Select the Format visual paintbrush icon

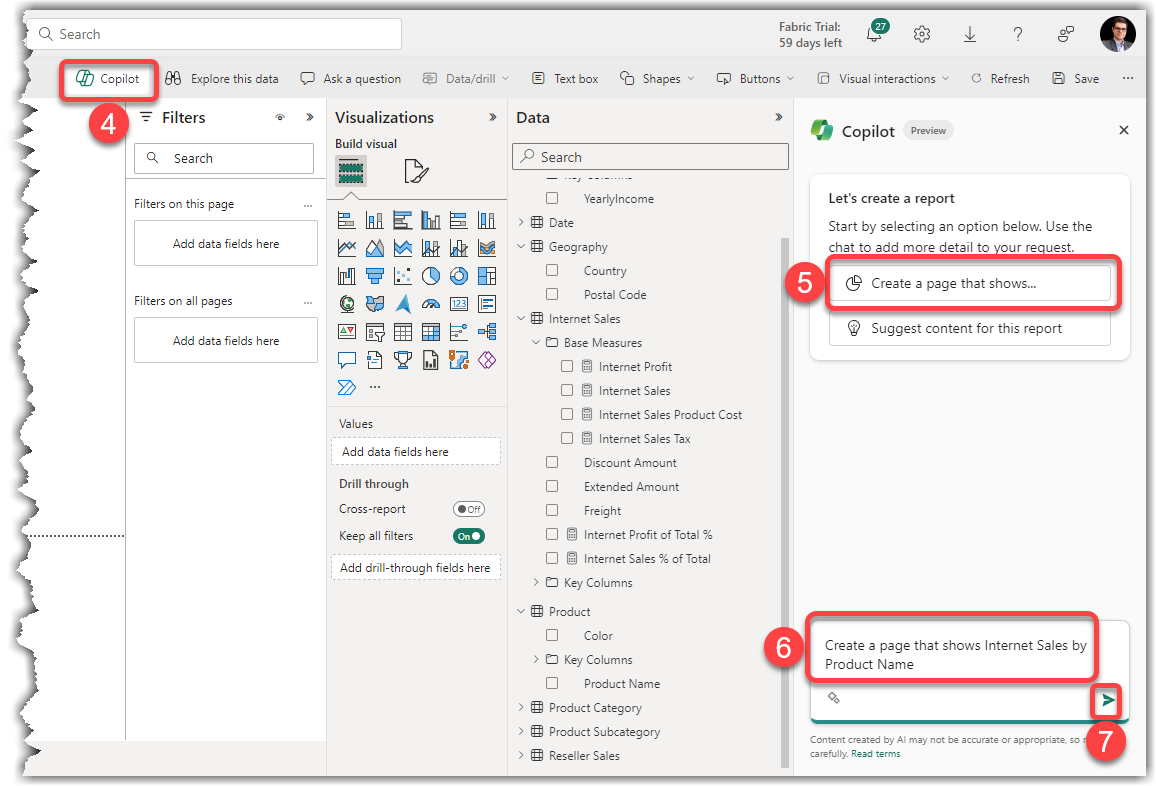pos(416,171)
